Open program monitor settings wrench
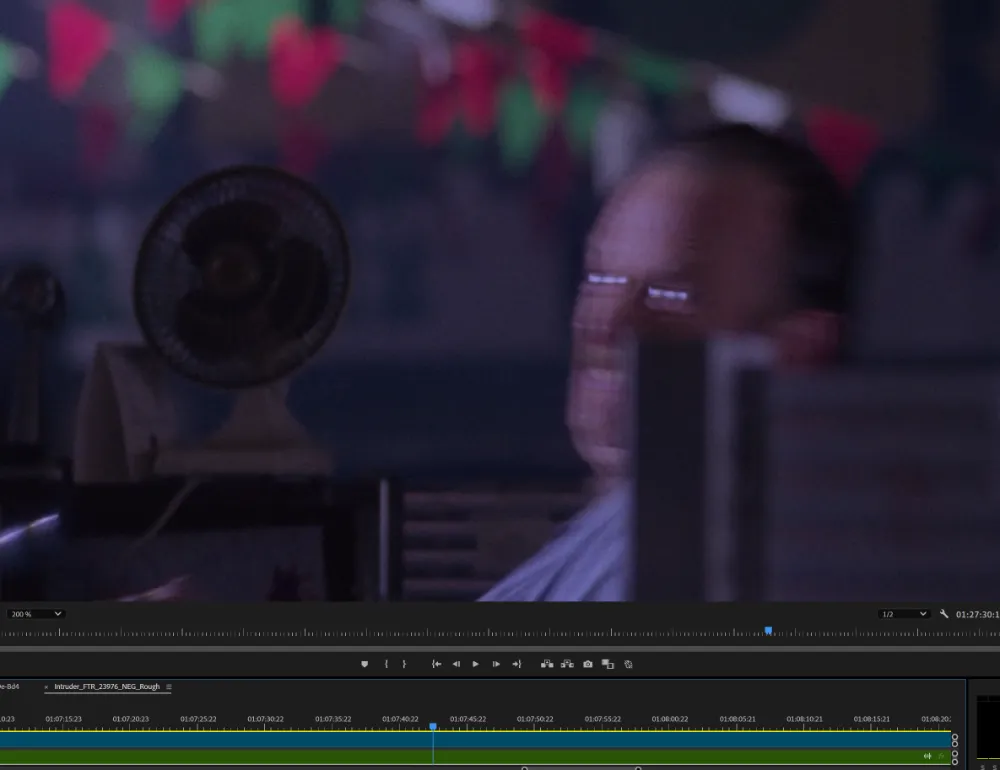This screenshot has height=770, width=1000. tap(944, 614)
